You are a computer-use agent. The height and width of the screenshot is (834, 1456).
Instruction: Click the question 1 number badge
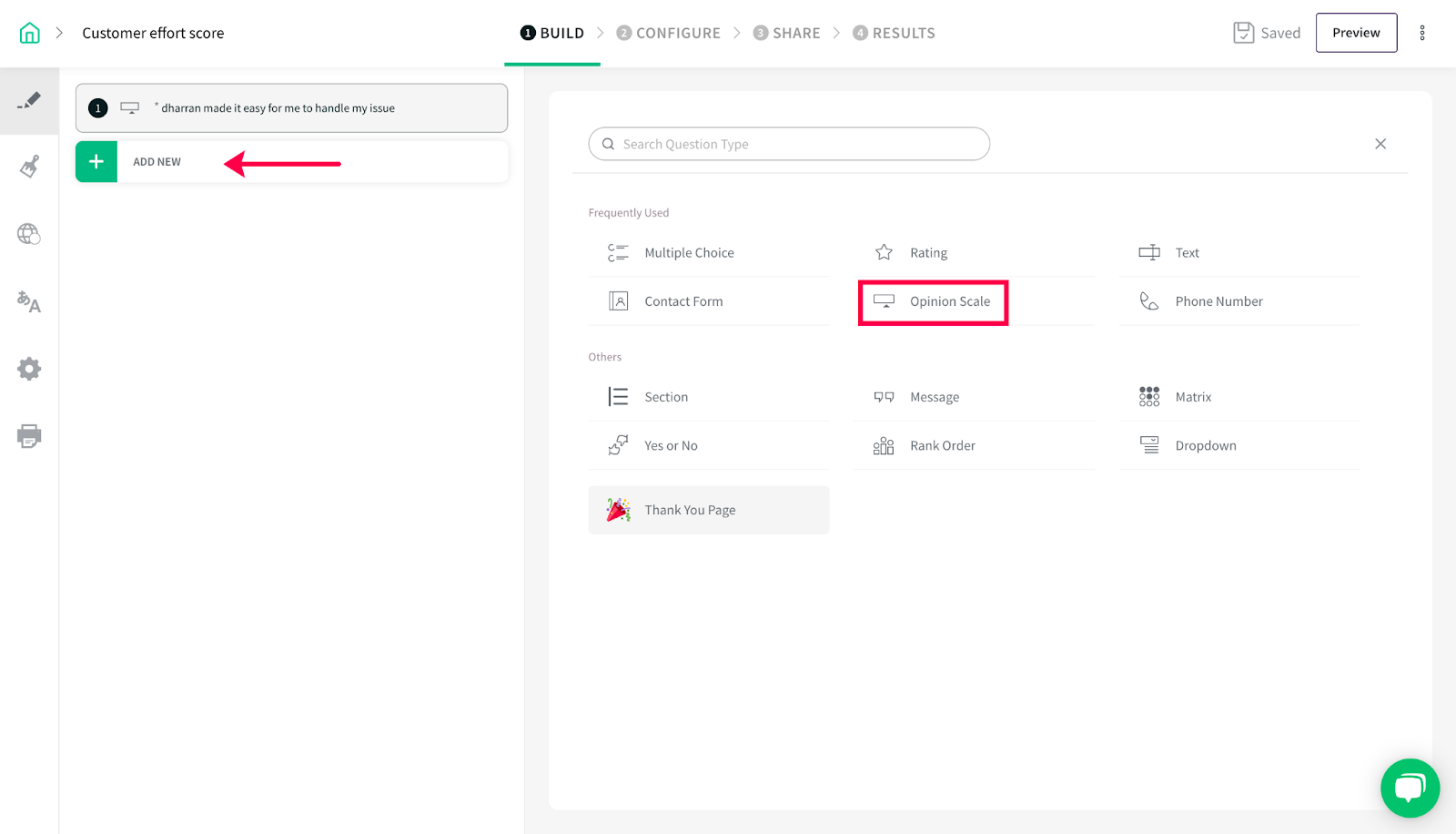pos(98,108)
